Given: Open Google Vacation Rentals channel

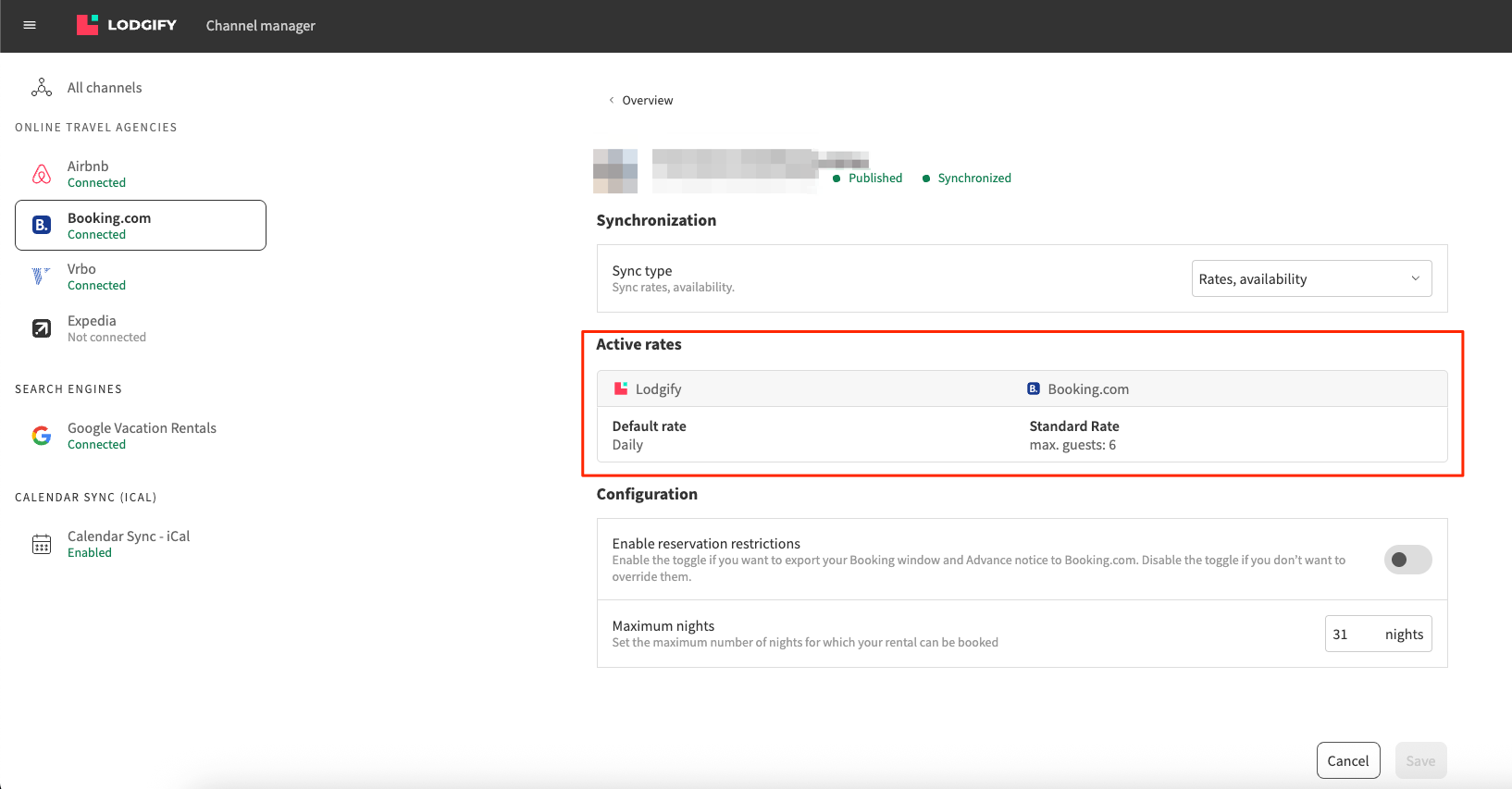Looking at the screenshot, I should point(142,436).
